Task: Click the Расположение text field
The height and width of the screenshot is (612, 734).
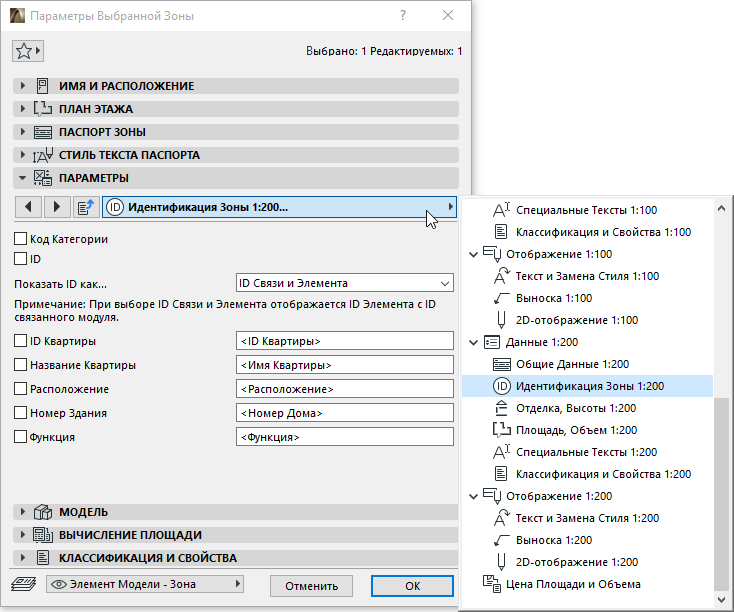Action: point(345,389)
